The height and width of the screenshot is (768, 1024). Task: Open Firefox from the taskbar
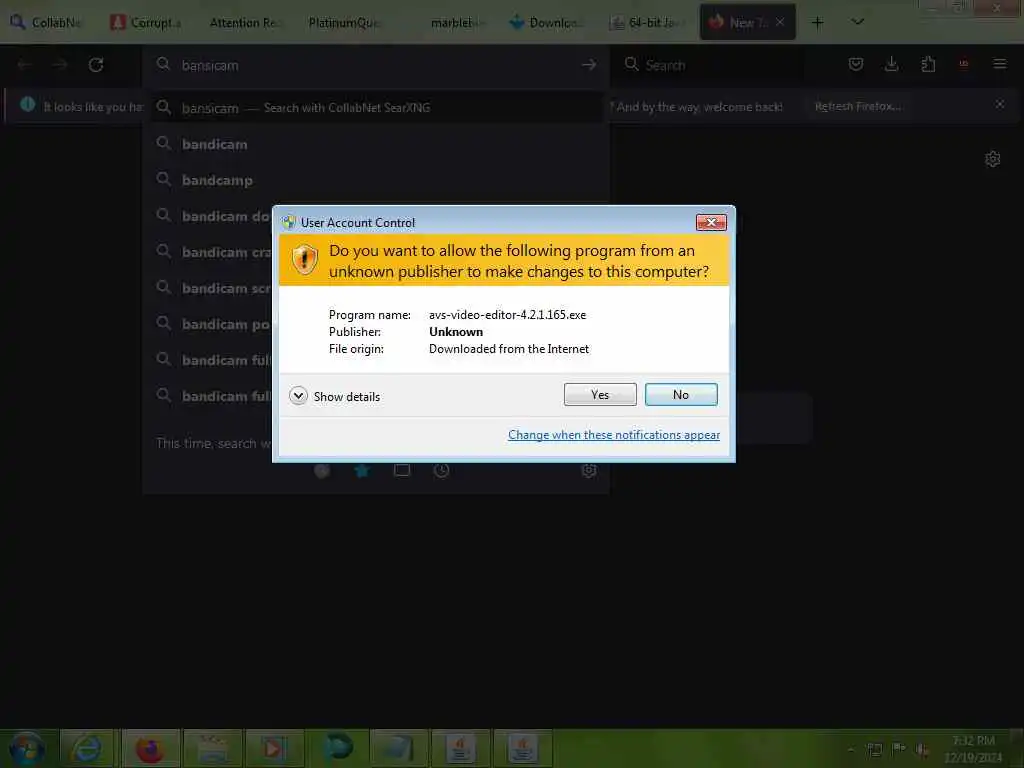point(150,748)
